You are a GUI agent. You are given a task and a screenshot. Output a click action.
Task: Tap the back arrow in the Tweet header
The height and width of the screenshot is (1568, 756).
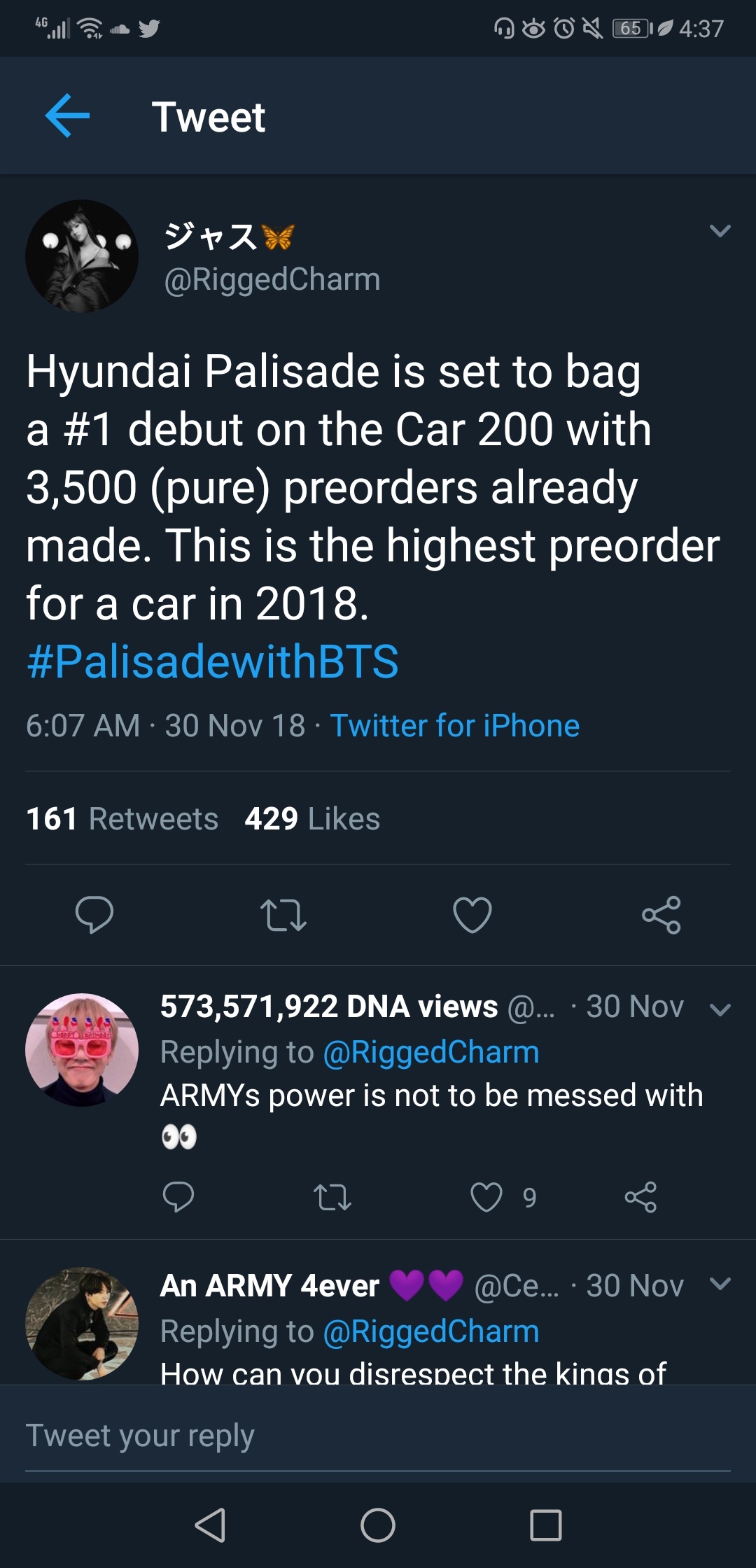67,115
